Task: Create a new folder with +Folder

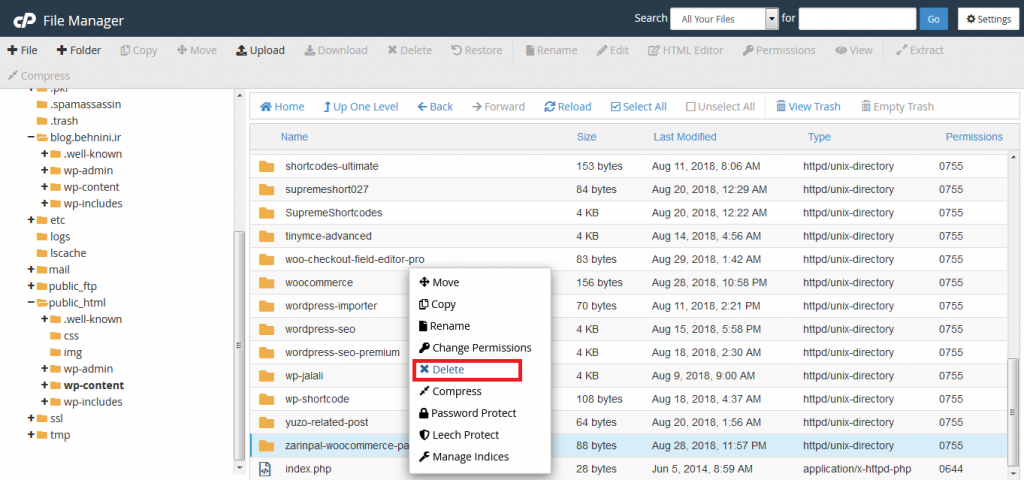Action: tap(79, 50)
